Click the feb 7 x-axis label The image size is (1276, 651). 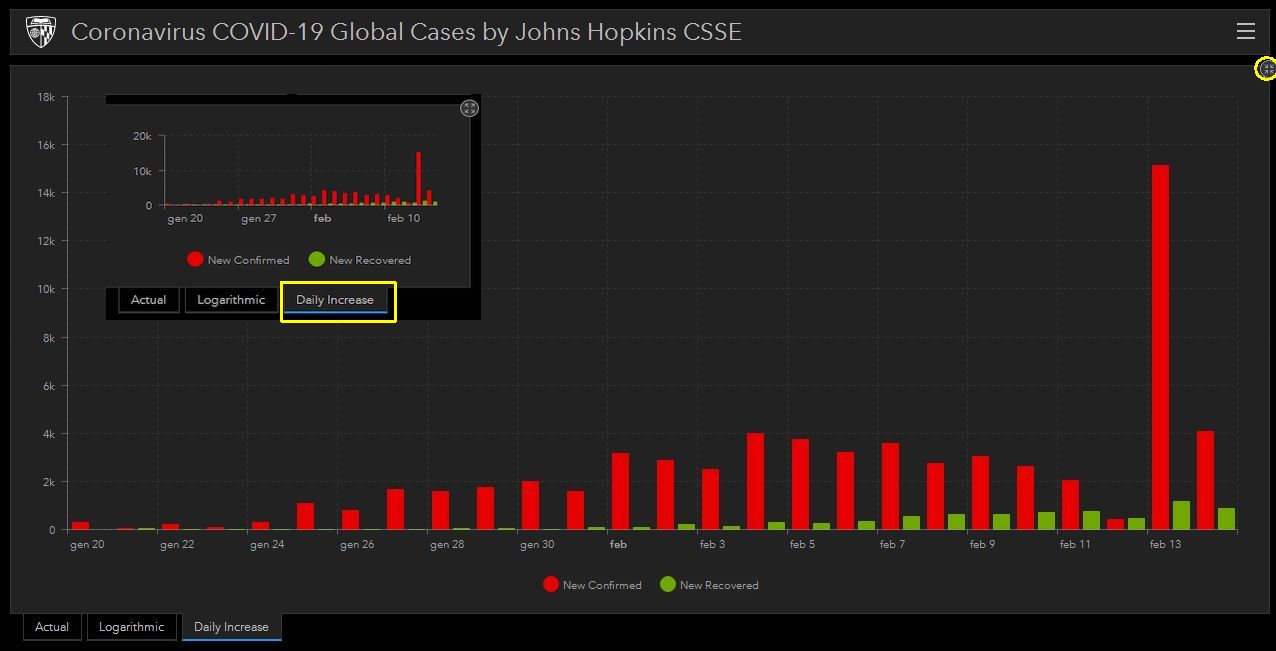[x=892, y=545]
